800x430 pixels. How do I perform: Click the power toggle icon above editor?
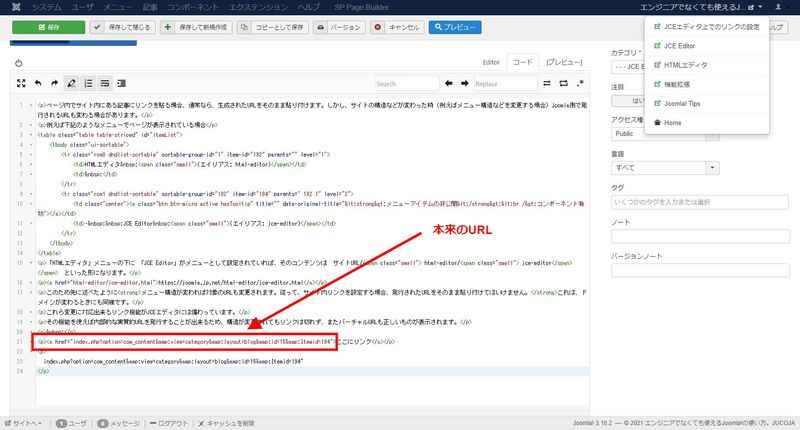[19, 62]
